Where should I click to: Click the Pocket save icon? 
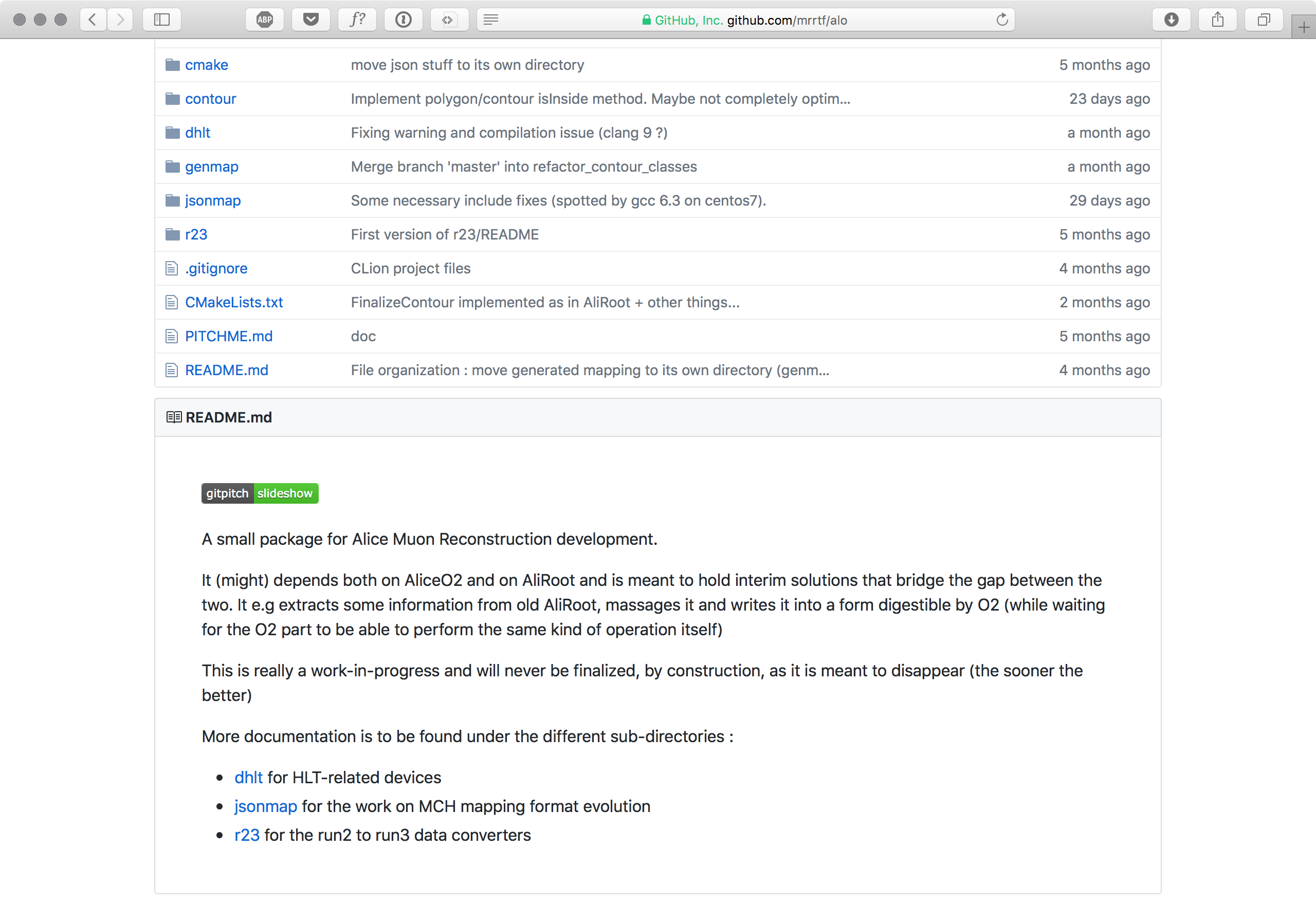pos(310,20)
